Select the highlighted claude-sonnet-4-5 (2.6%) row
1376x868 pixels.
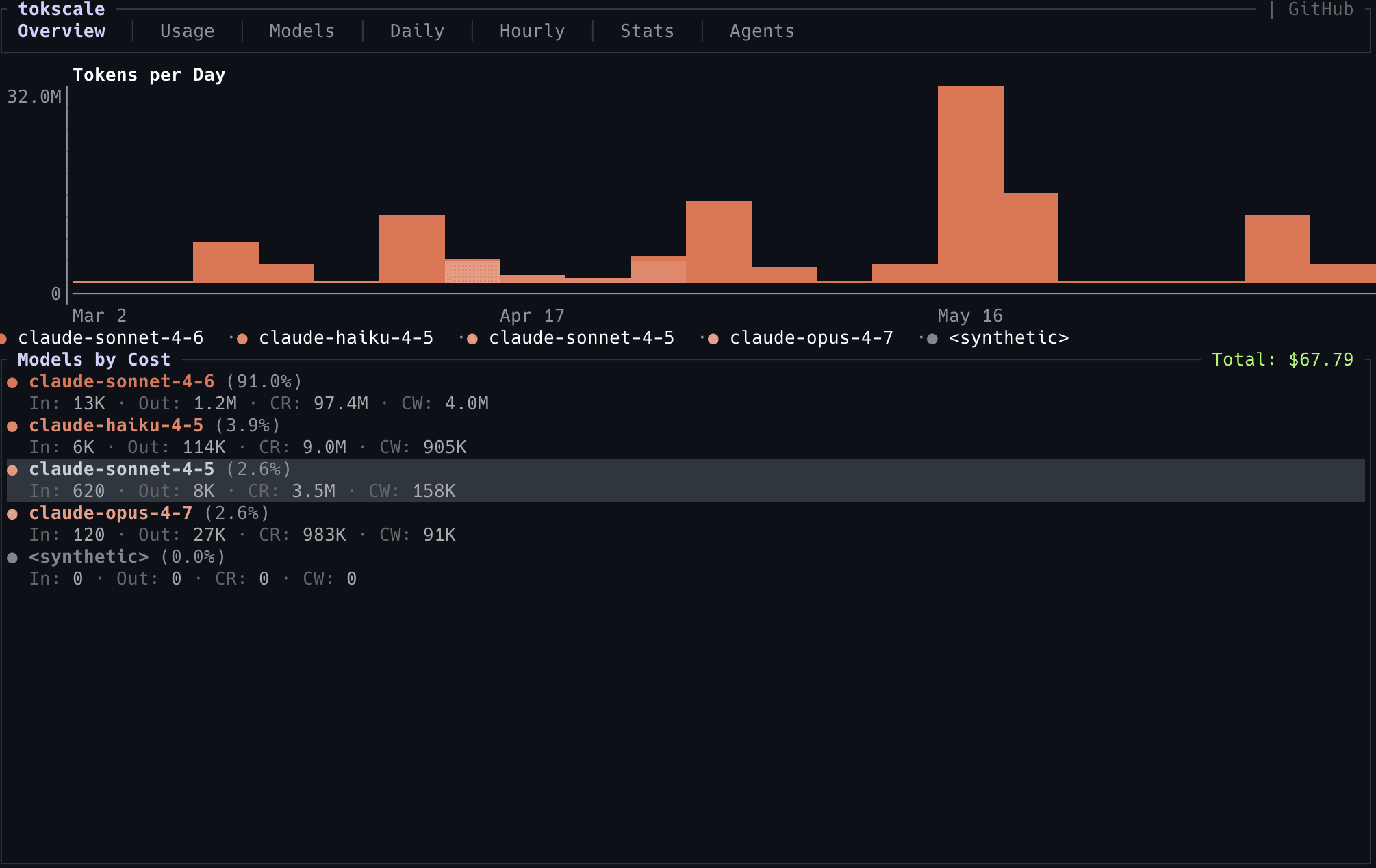[686, 480]
